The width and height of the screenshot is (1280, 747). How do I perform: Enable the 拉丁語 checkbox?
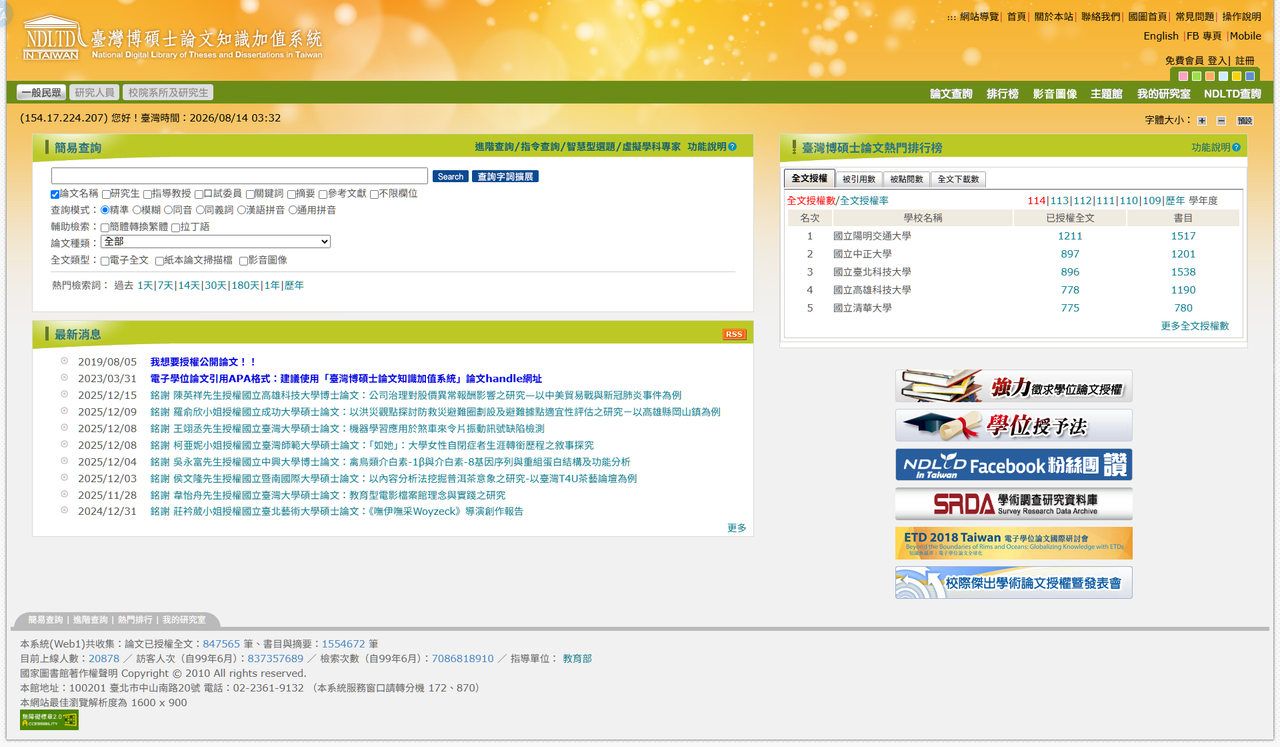[x=176, y=227]
